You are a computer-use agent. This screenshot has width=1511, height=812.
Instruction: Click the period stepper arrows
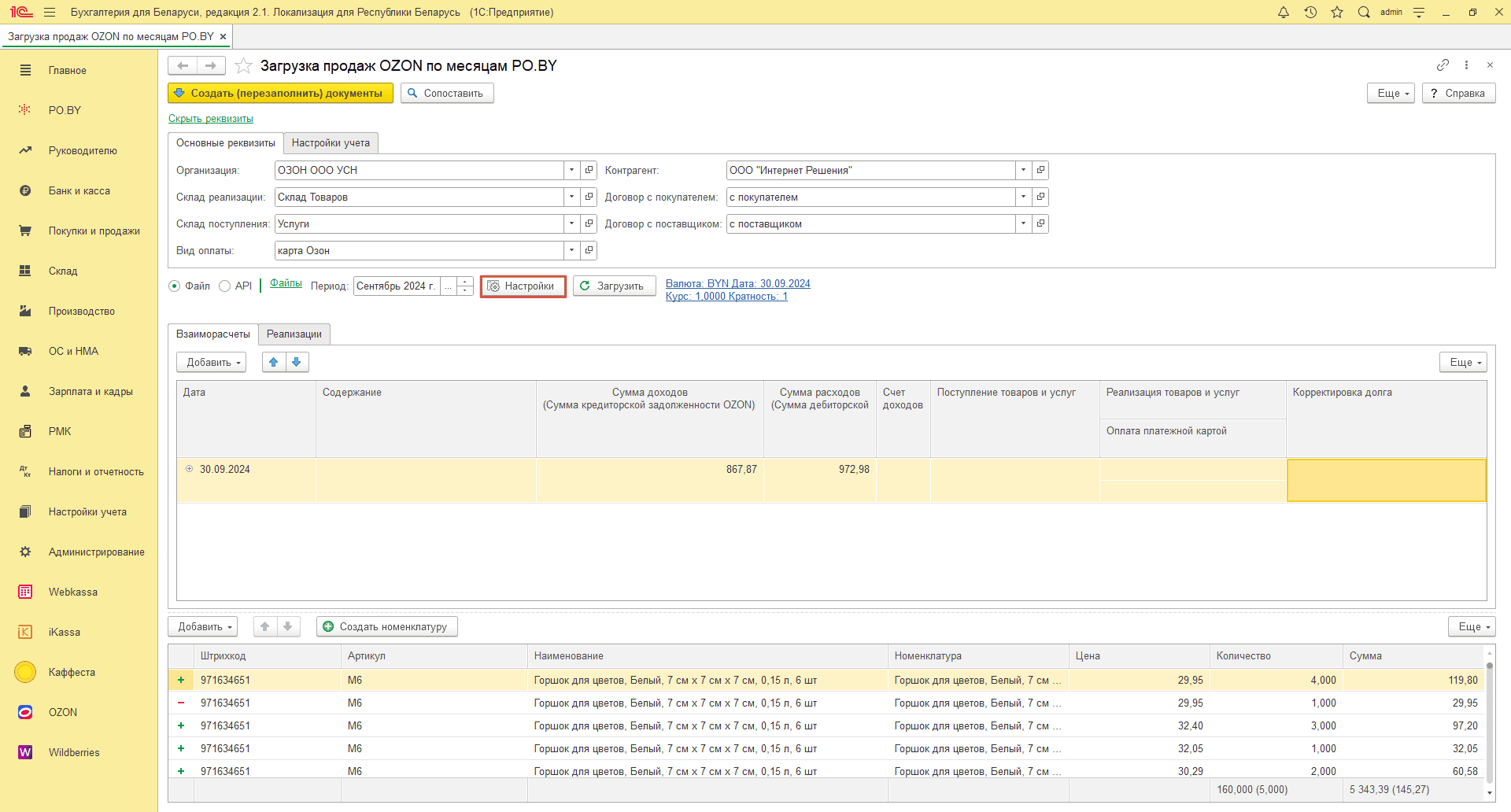click(x=465, y=286)
